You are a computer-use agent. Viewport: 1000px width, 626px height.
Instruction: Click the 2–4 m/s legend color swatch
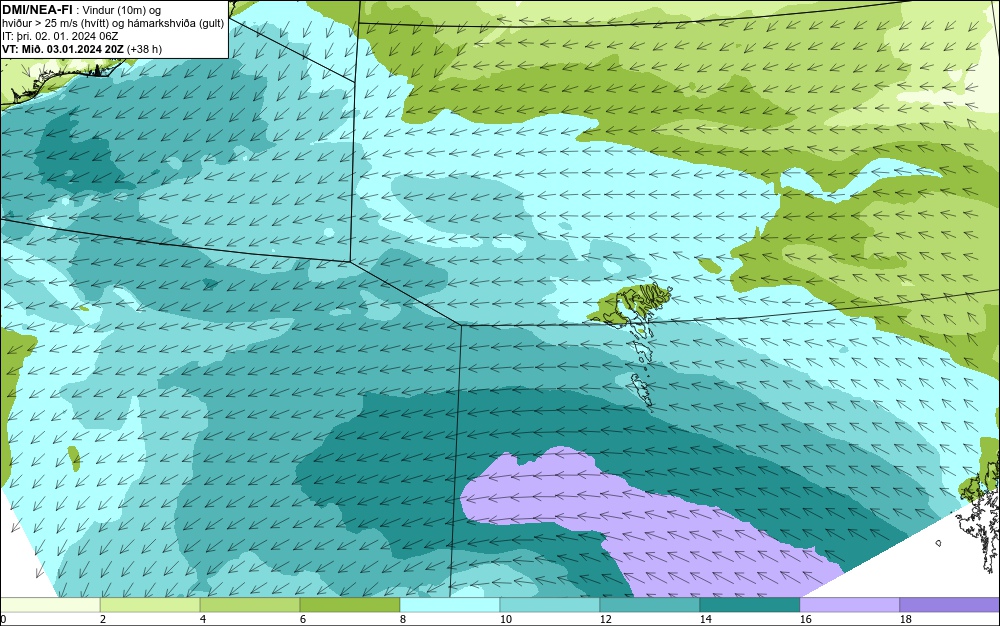click(x=150, y=605)
